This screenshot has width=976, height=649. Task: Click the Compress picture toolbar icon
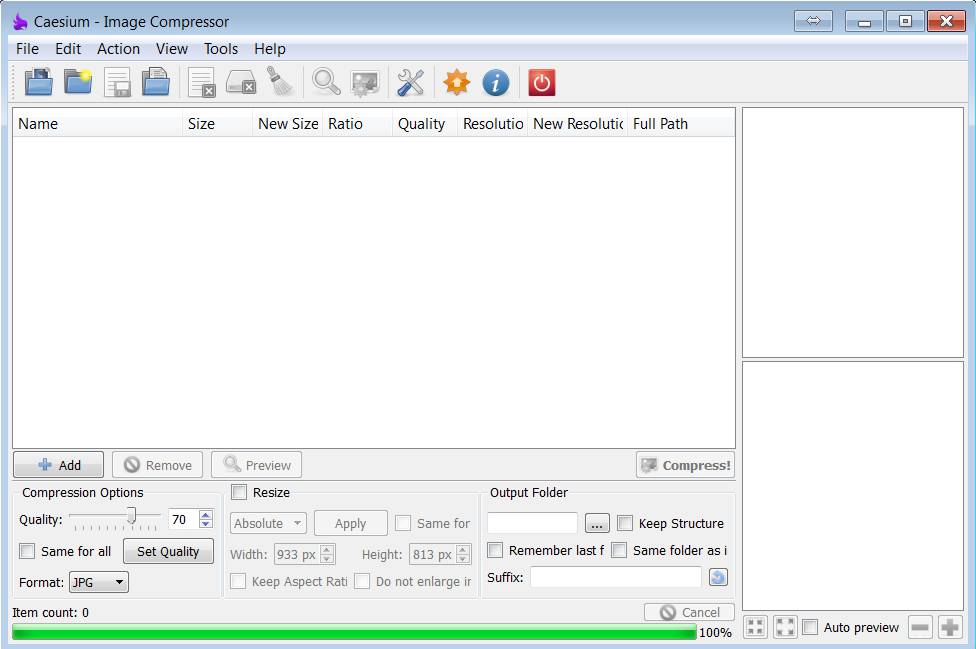pyautogui.click(x=365, y=83)
